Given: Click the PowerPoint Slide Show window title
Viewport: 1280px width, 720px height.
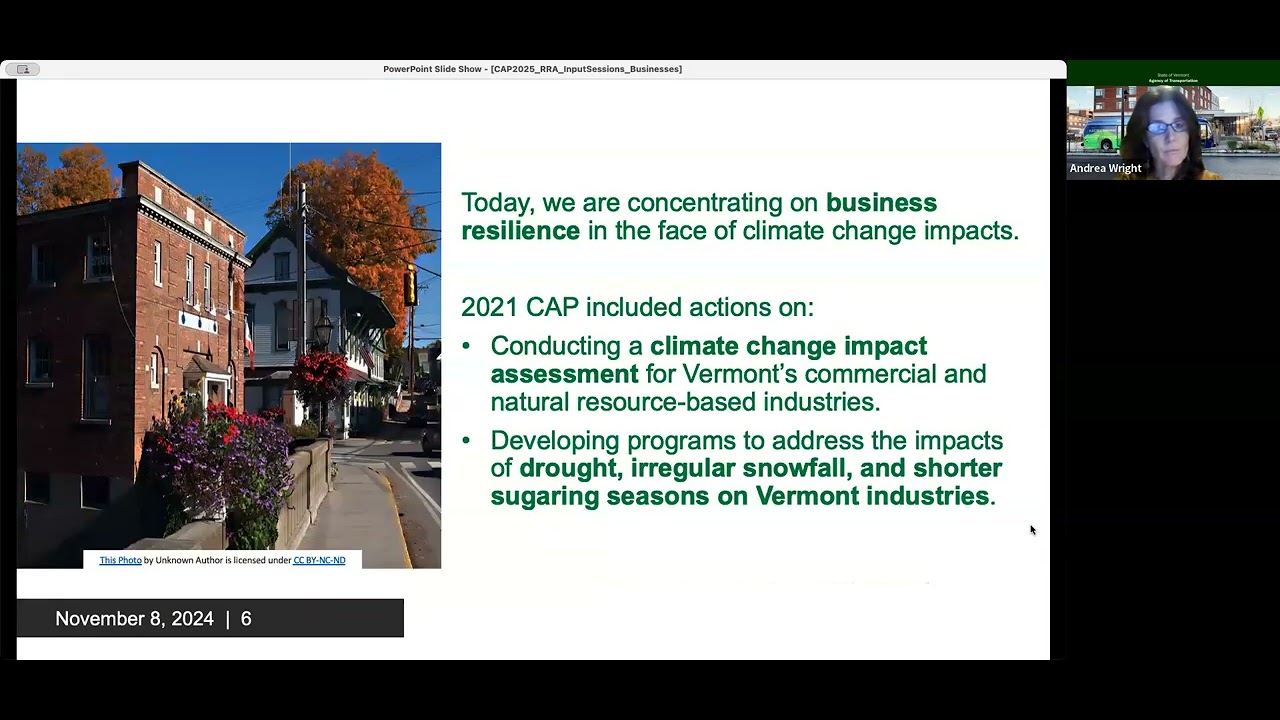Looking at the screenshot, I should coord(532,69).
